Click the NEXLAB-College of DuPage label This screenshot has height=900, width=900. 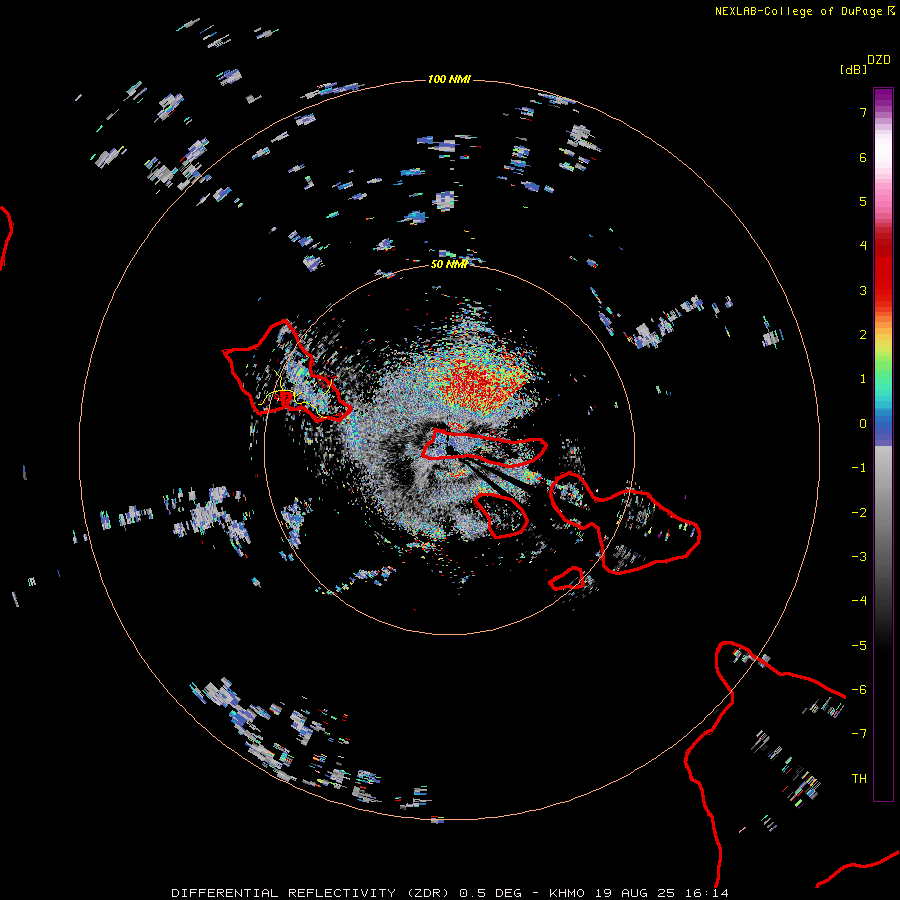point(805,11)
